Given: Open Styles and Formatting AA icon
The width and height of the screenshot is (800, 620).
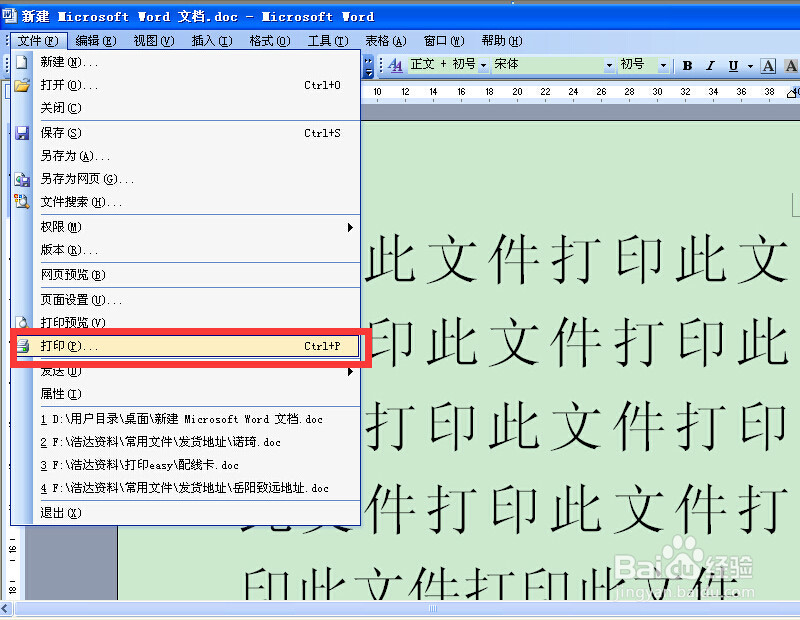Looking at the screenshot, I should 395,65.
